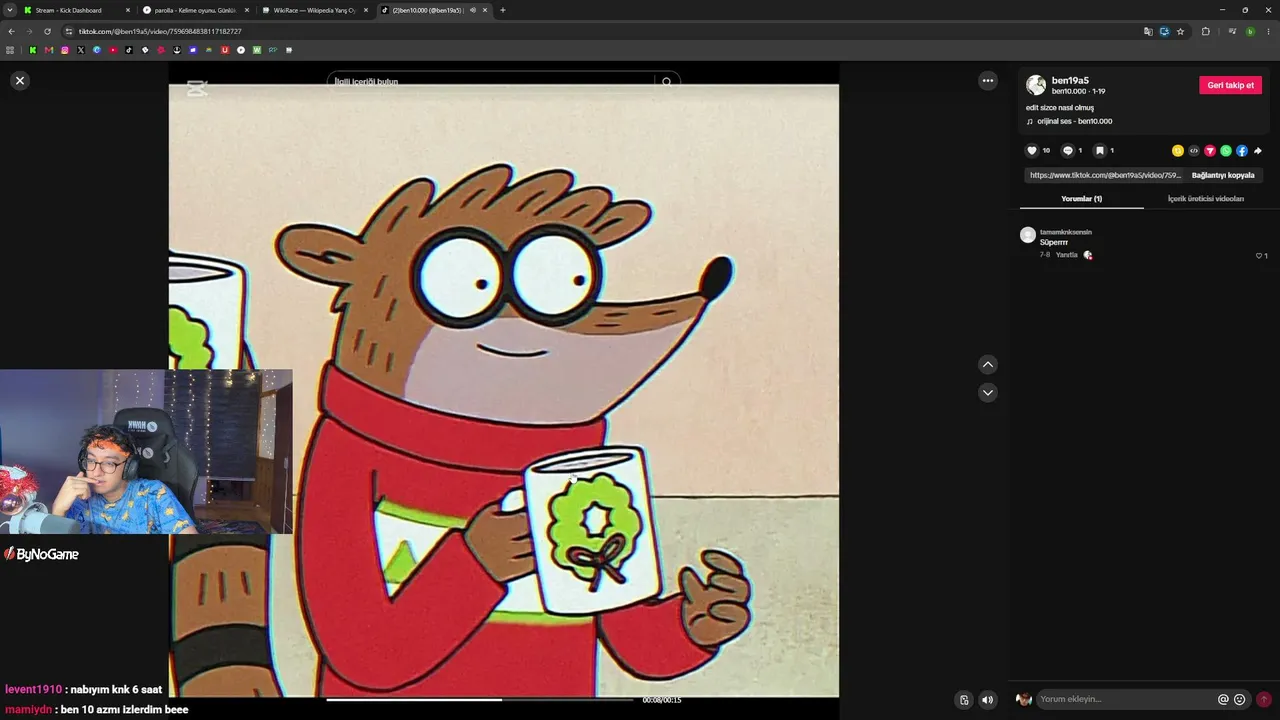Viewport: 1280px width, 720px height.
Task: Share the video to WhatsApp
Action: point(1226,151)
